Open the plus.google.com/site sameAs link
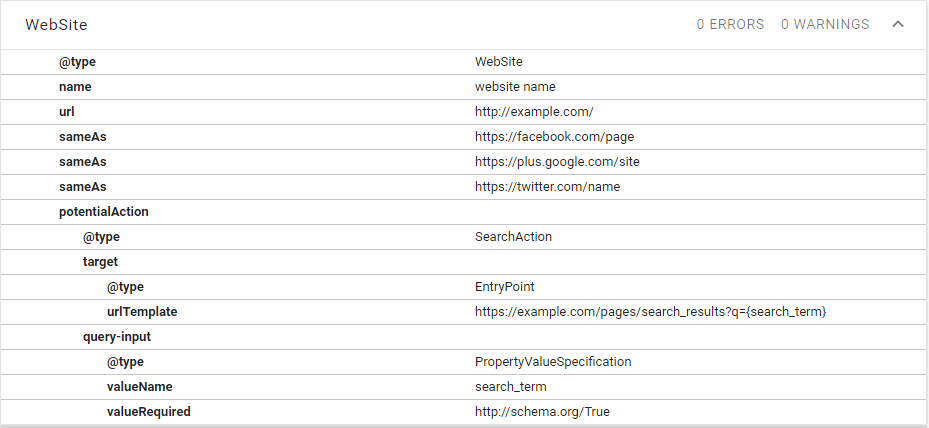 click(557, 162)
